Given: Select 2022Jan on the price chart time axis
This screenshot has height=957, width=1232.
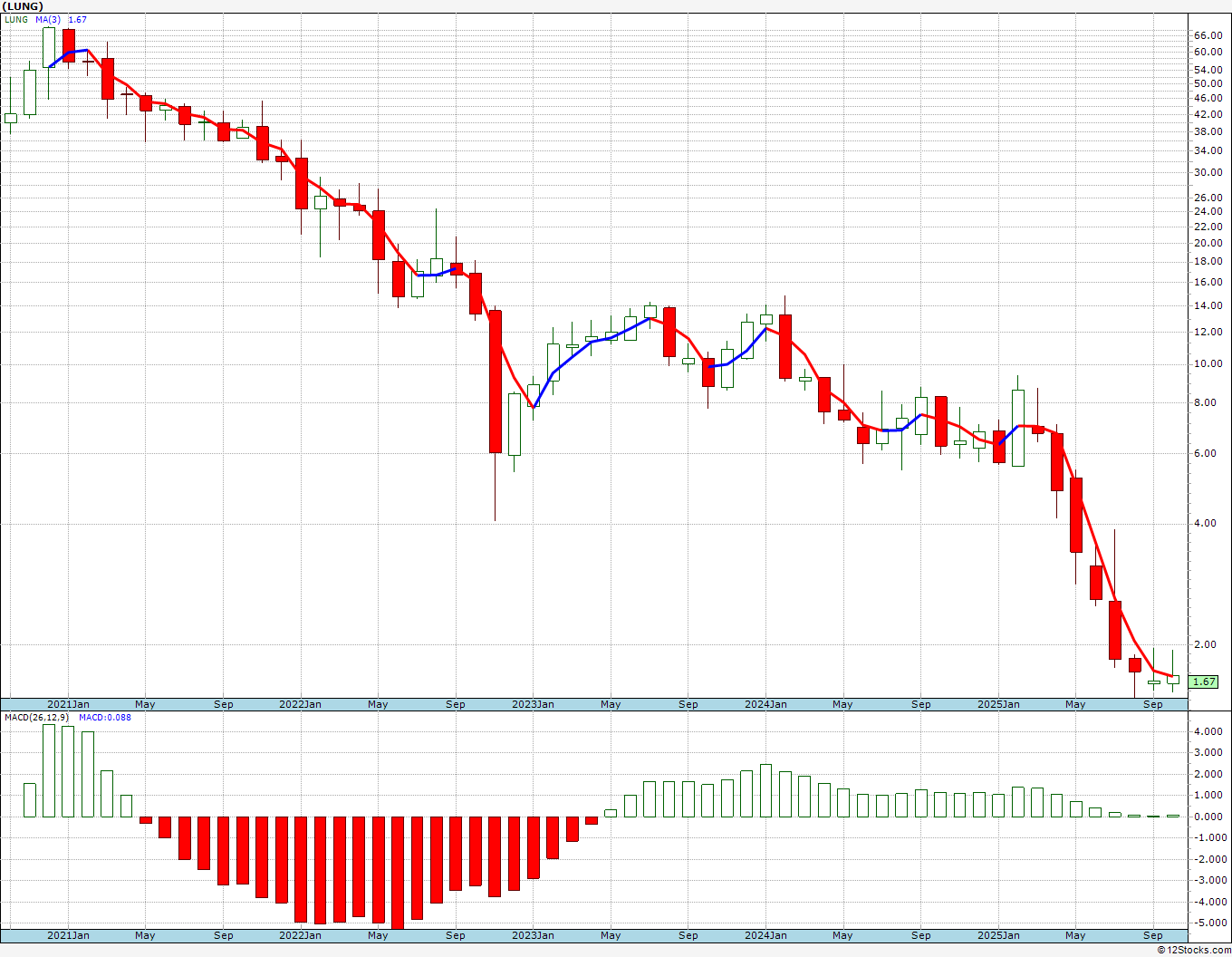Looking at the screenshot, I should 300,704.
